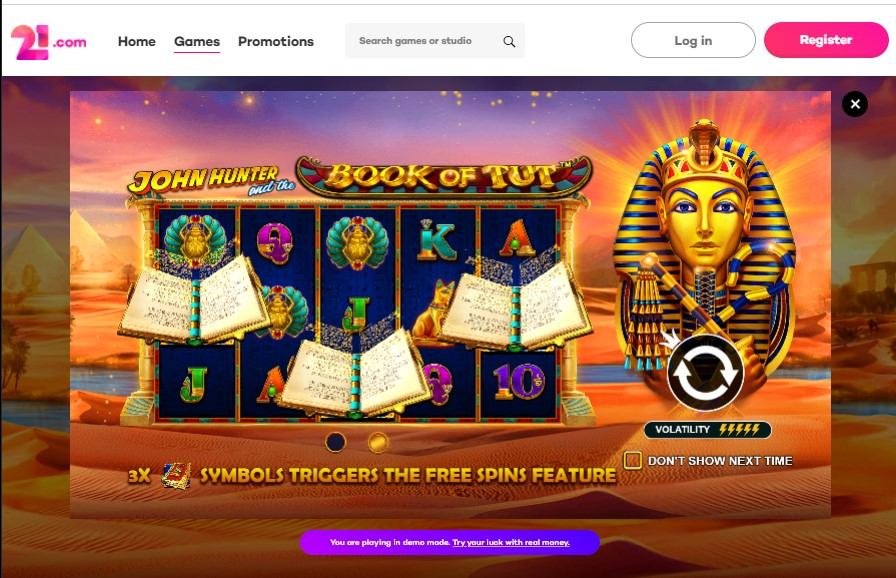Click the 21.com logo
Image resolution: width=896 pixels, height=578 pixels.
coord(49,42)
